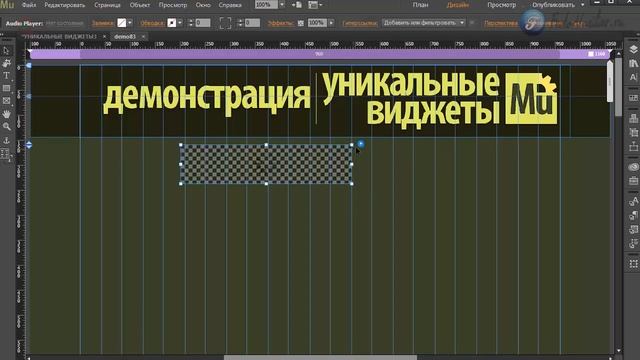Open the Просмотр menu in menu bar
The width and height of the screenshot is (640, 360).
[x=173, y=5]
